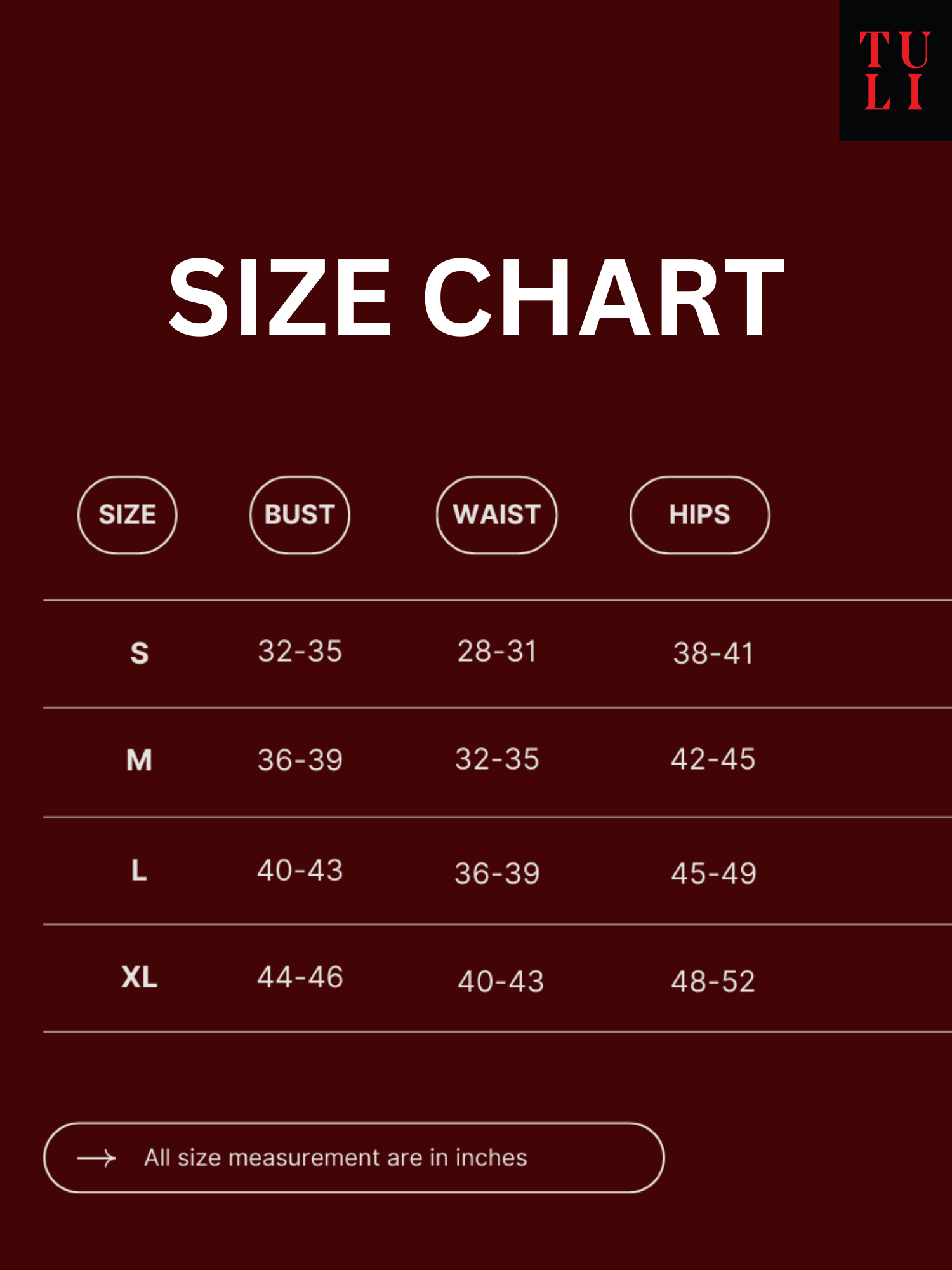Screen dimensions: 952x1270
Task: Click the small waist value 28-31
Action: [498, 652]
